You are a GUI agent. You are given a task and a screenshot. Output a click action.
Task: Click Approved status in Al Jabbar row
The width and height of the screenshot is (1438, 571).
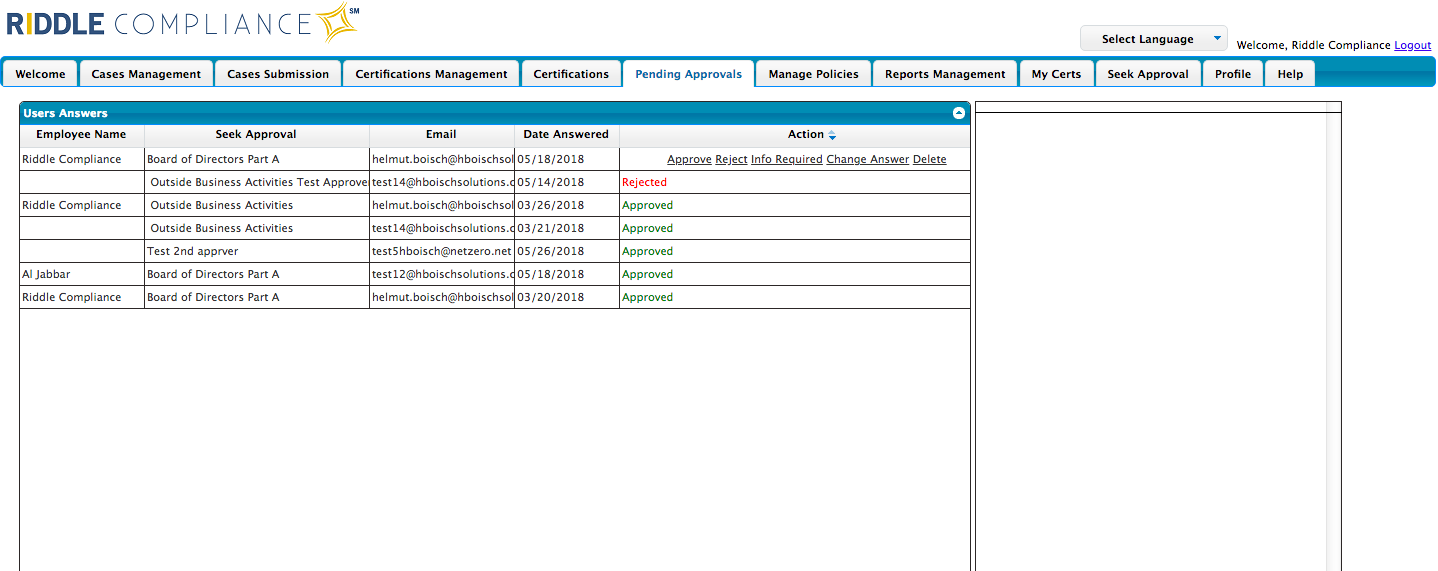(x=647, y=274)
